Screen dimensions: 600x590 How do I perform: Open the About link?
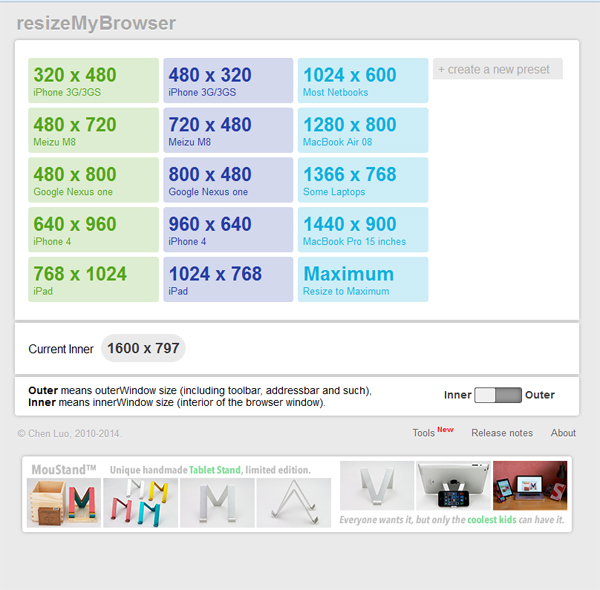click(x=563, y=433)
